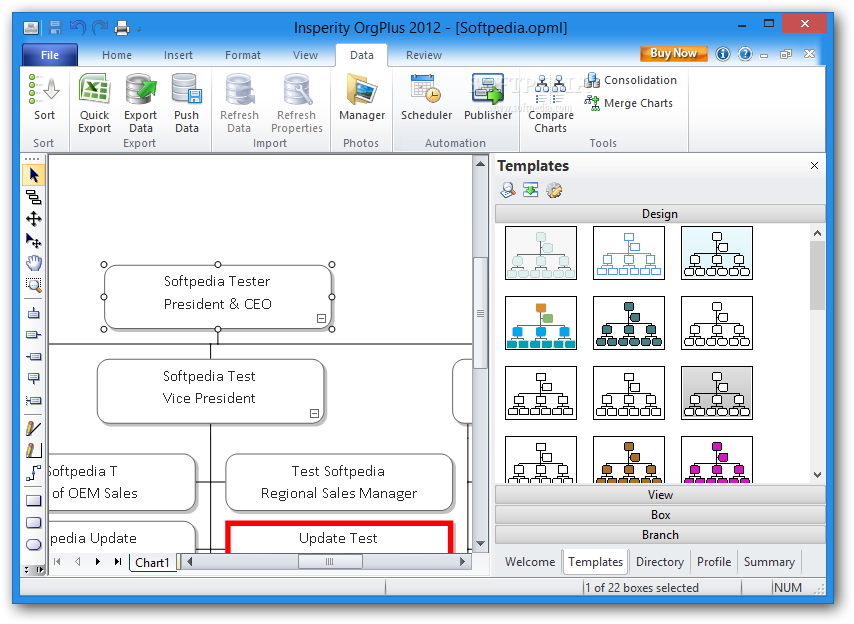Image resolution: width=854 pixels, height=624 pixels.
Task: Collapse Vice President box branch
Action: click(314, 413)
